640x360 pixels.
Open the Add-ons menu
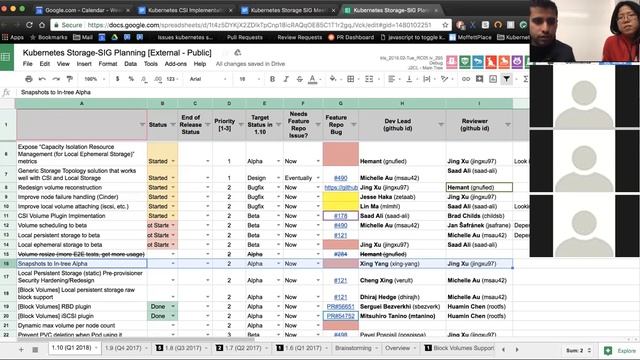click(x=176, y=64)
